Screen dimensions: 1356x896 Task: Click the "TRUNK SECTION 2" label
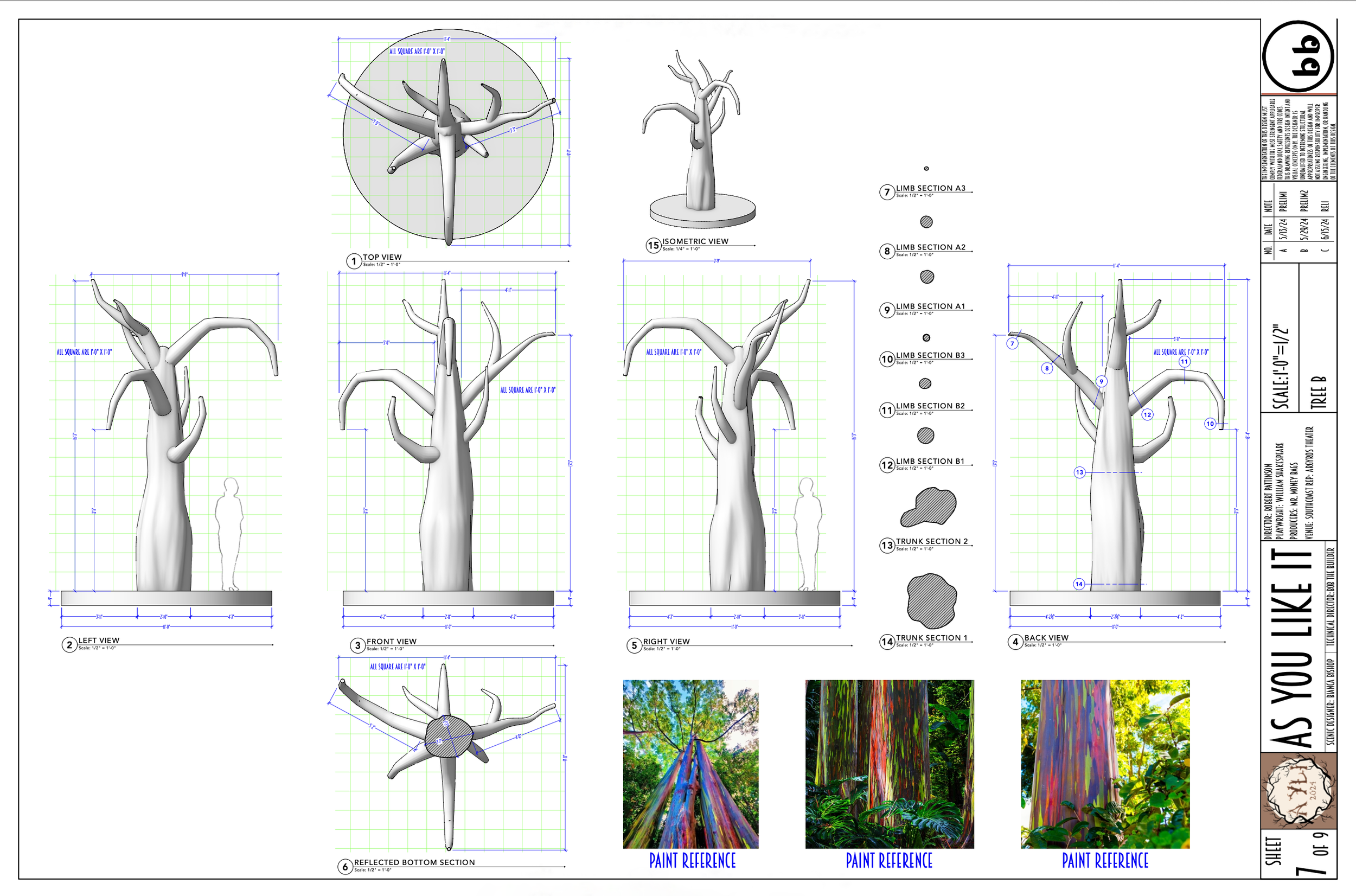click(932, 541)
